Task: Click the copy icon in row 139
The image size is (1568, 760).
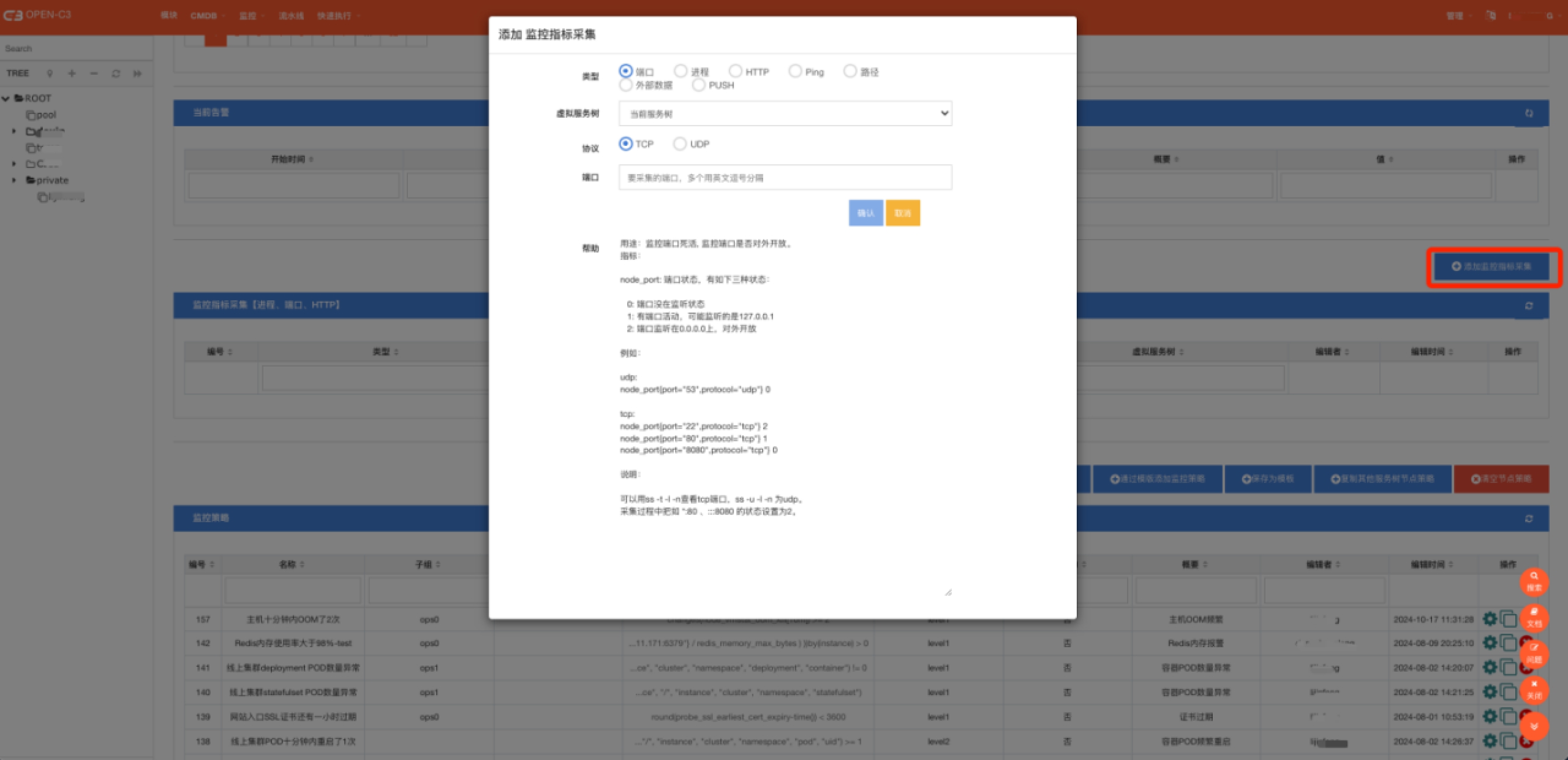Action: coord(1507,716)
